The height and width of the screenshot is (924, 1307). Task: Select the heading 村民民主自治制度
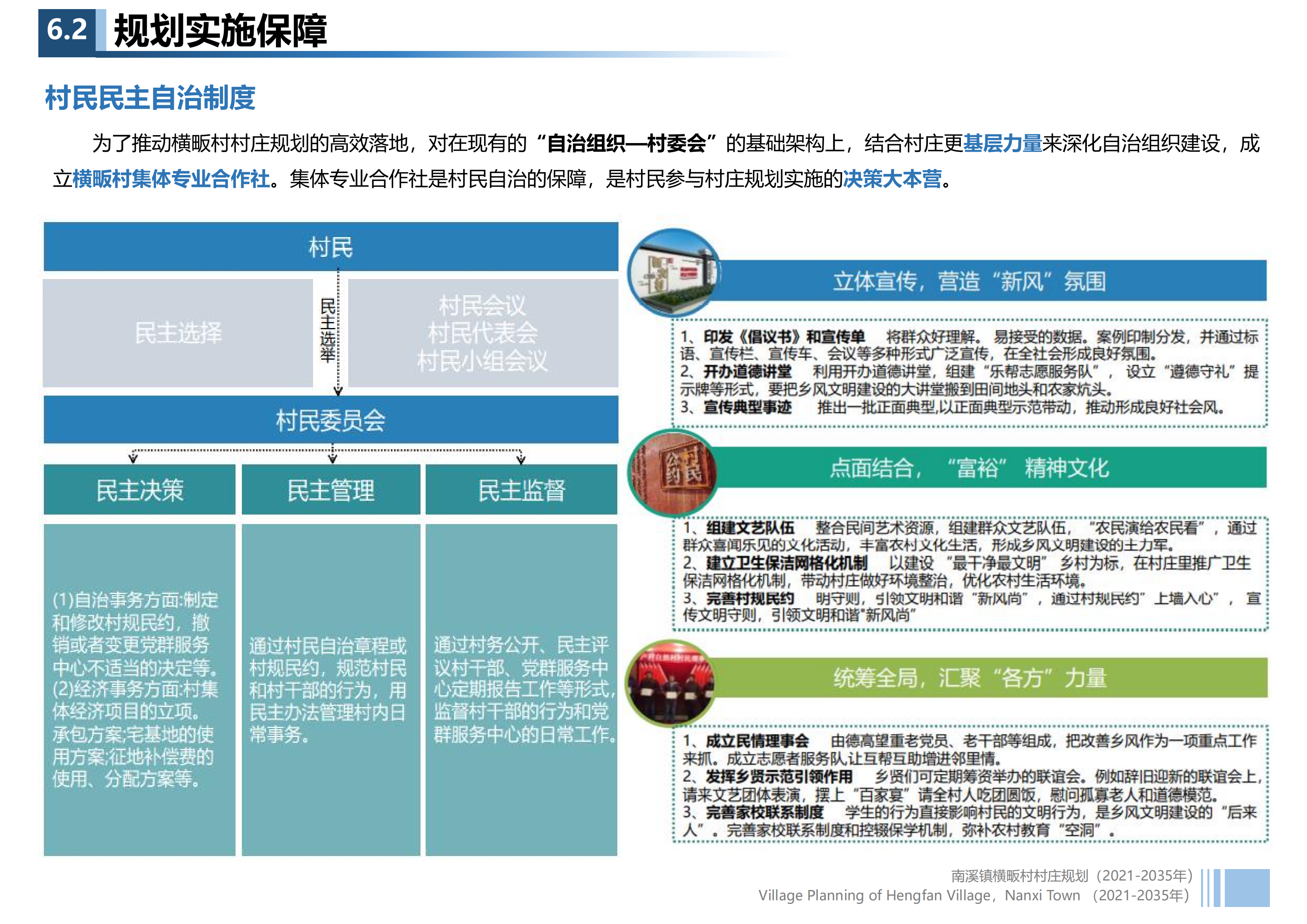point(150,97)
